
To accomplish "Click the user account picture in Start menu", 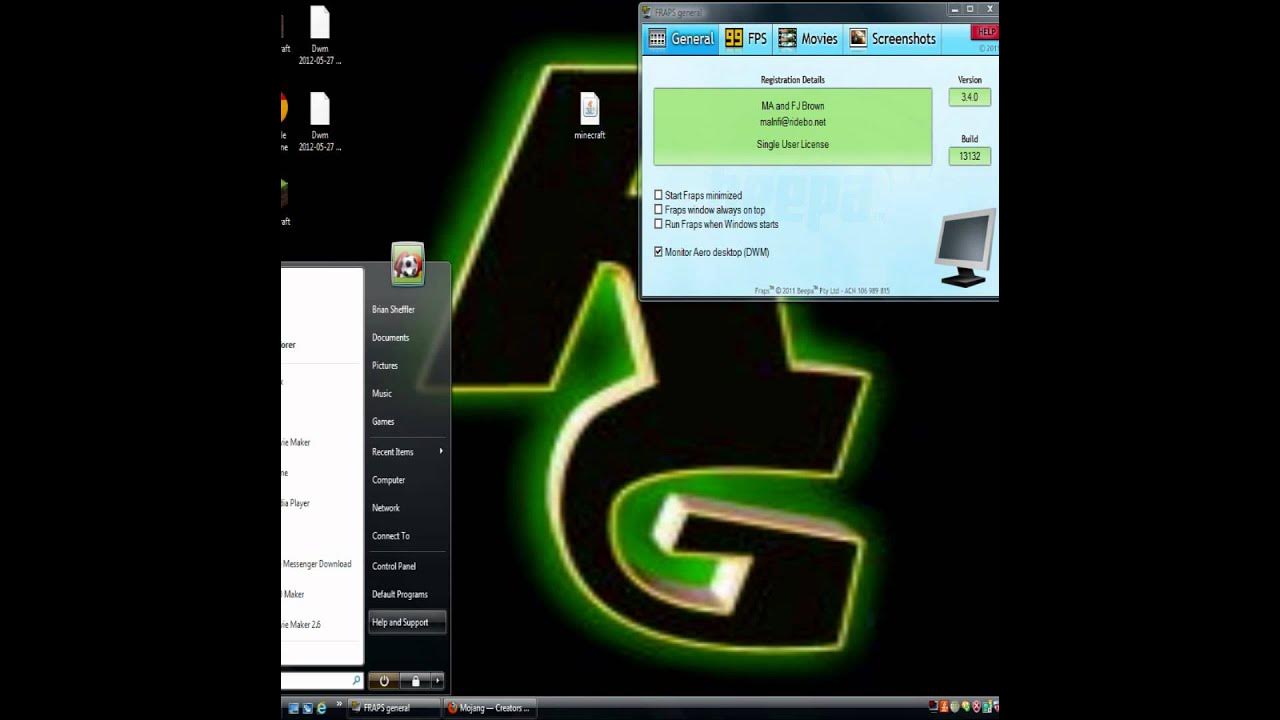I will point(408,264).
